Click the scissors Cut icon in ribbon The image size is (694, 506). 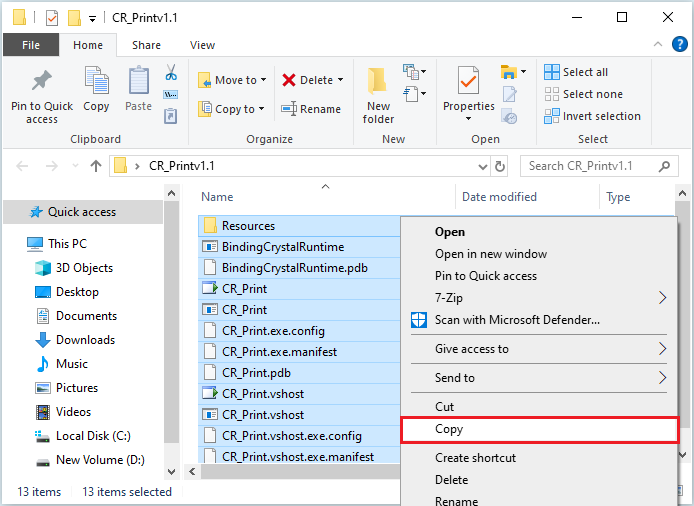pyautogui.click(x=171, y=73)
